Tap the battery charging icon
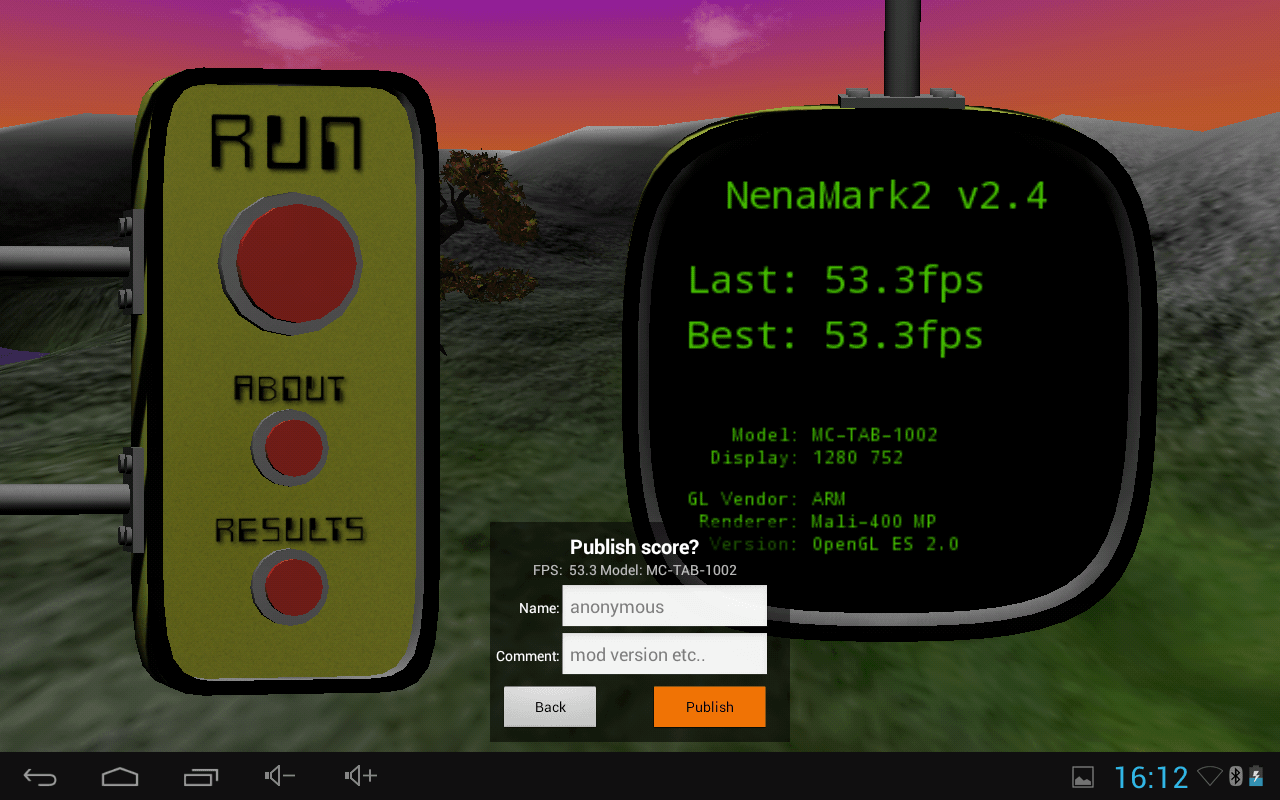Viewport: 1280px width, 800px height. pos(1256,776)
